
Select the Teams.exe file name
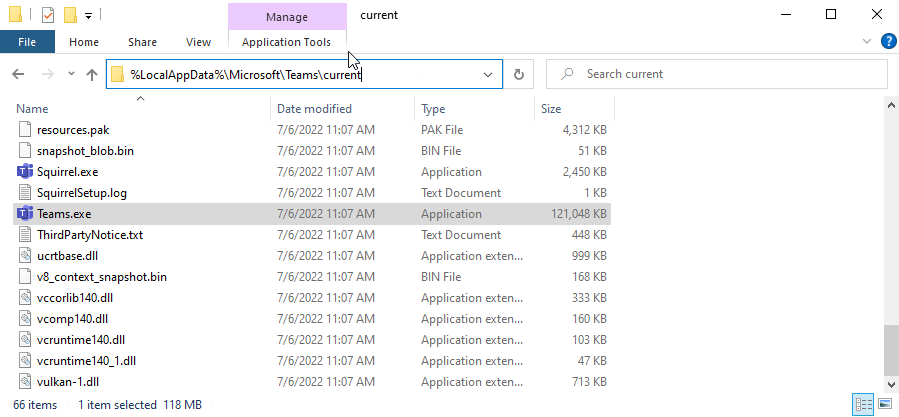pos(64,214)
